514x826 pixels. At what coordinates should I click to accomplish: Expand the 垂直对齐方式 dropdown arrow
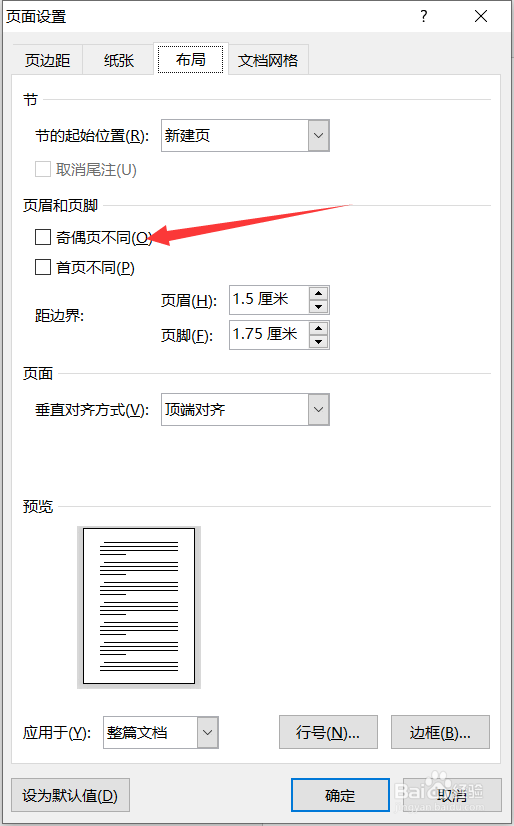tap(319, 409)
